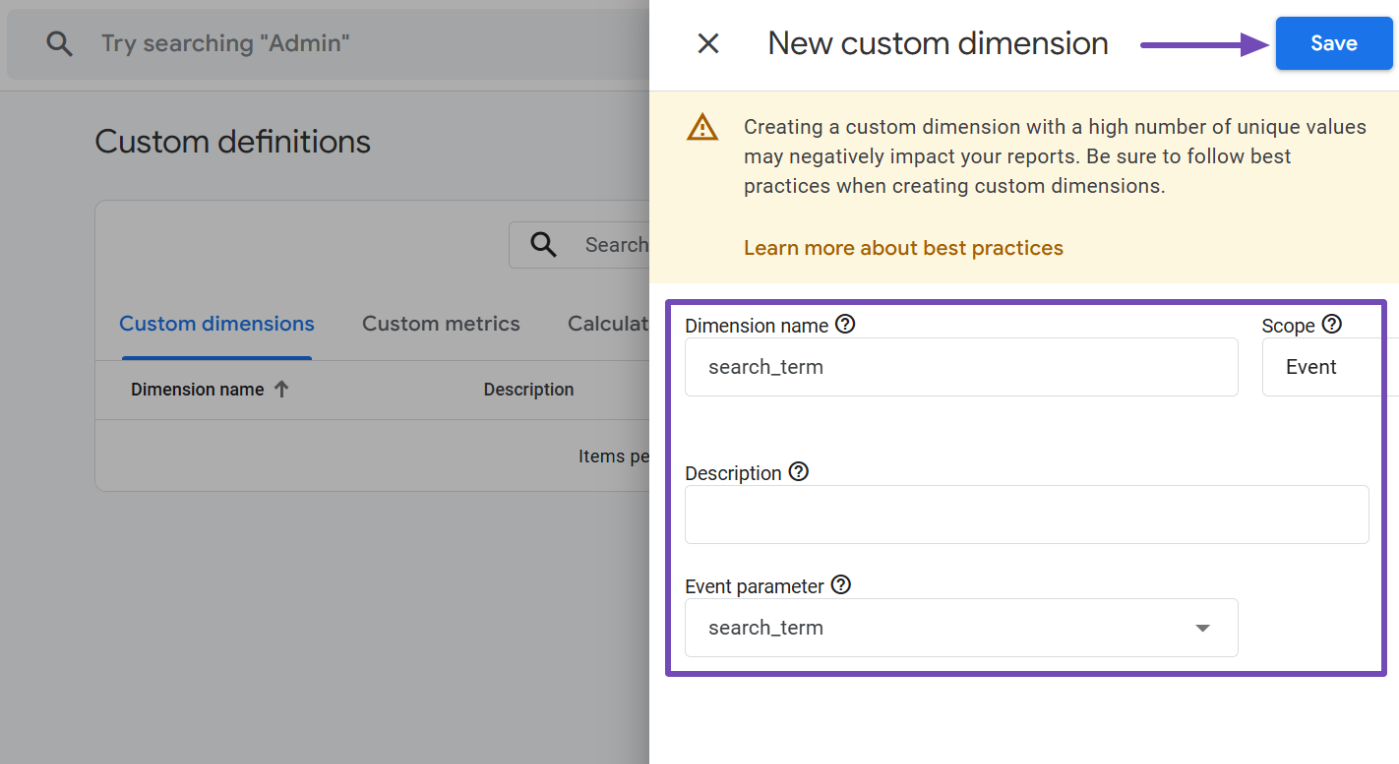This screenshot has width=1399, height=764.
Task: Open the Scope dropdown set to Event
Action: coord(1329,367)
